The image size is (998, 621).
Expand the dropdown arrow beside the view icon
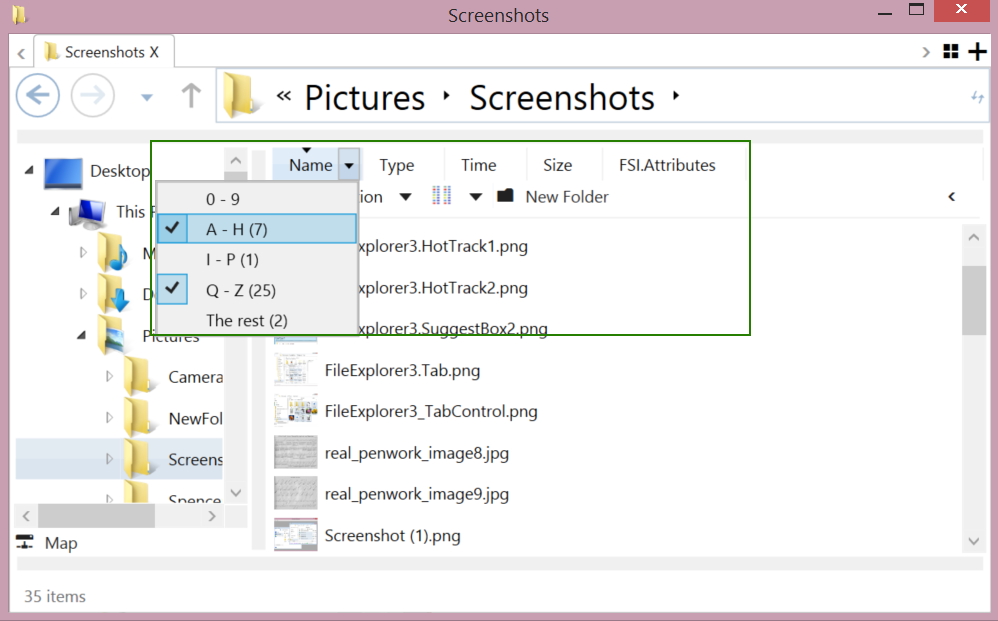point(475,197)
